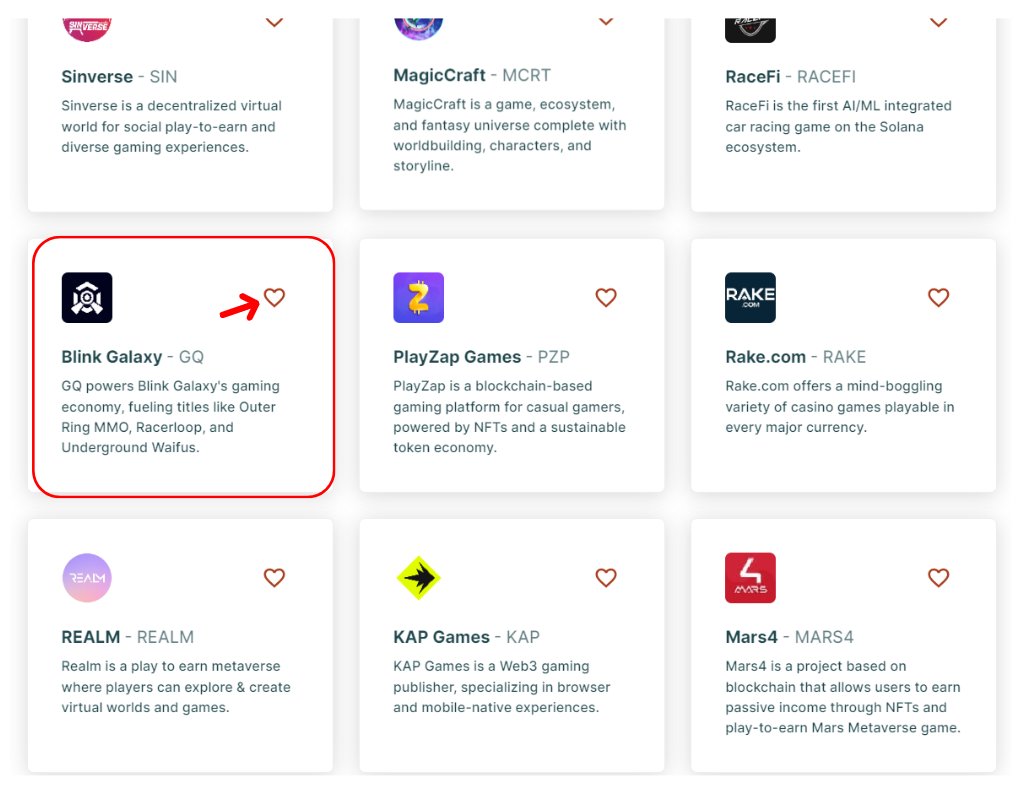Select the RaceFi description text

pyautogui.click(x=838, y=126)
